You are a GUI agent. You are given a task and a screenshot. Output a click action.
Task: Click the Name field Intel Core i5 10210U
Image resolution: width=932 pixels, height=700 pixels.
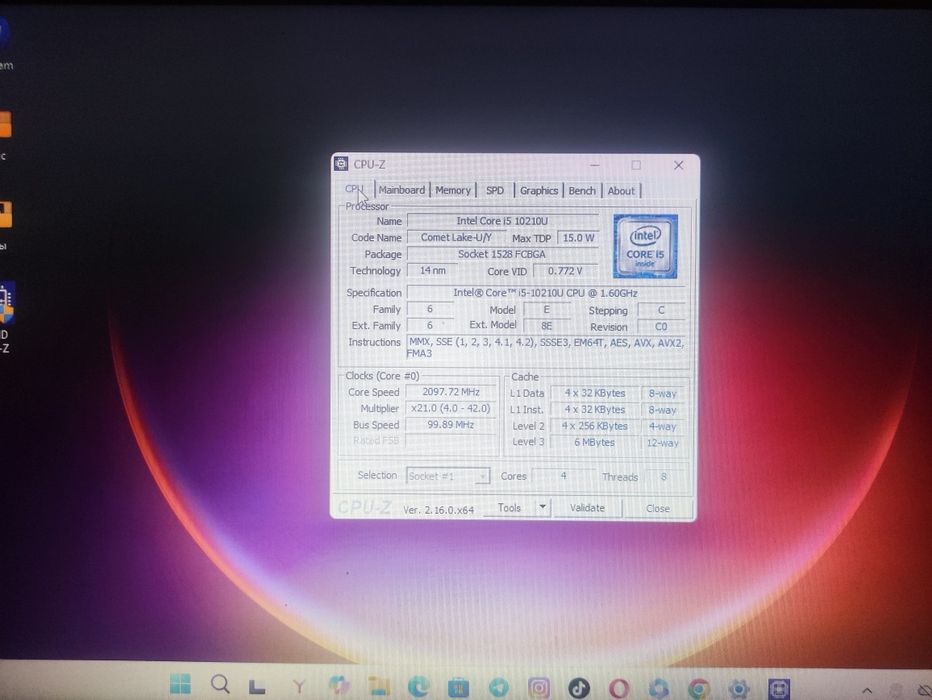pyautogui.click(x=502, y=220)
